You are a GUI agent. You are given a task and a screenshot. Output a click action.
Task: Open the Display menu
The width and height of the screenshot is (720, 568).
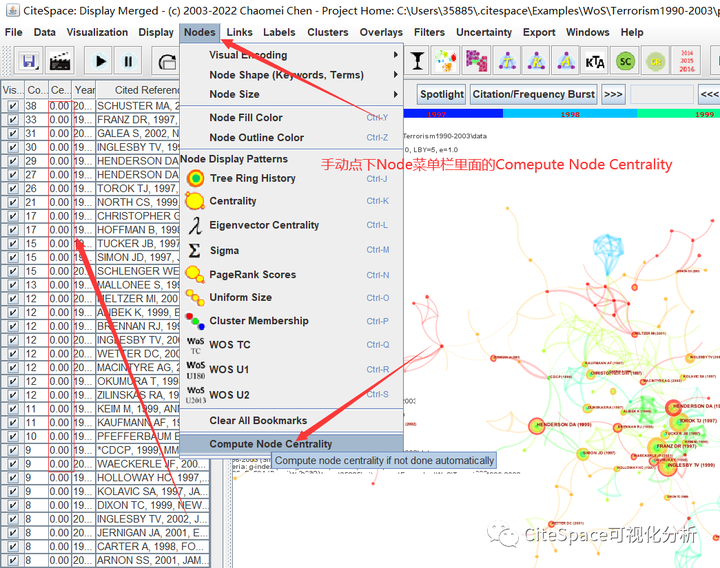pyautogui.click(x=156, y=32)
